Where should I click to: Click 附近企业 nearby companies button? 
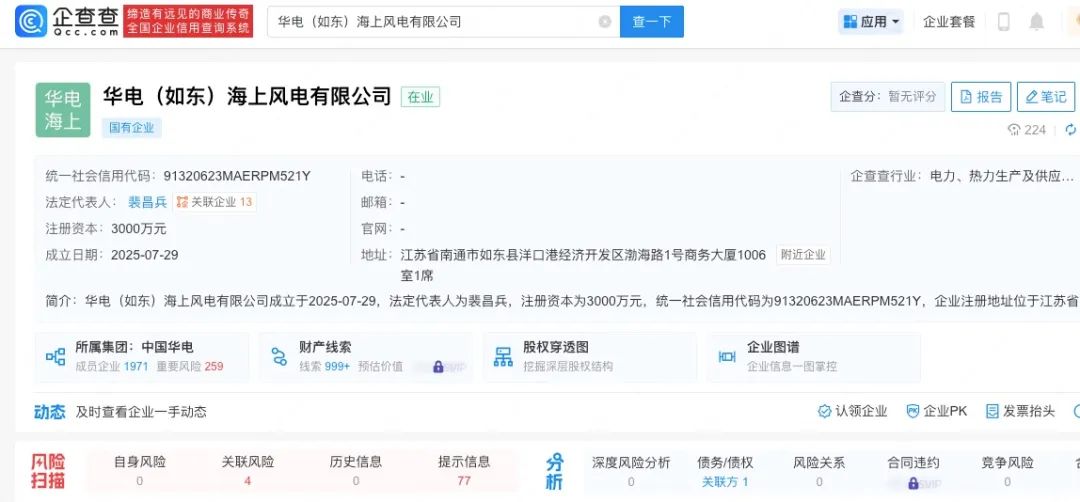click(x=803, y=255)
